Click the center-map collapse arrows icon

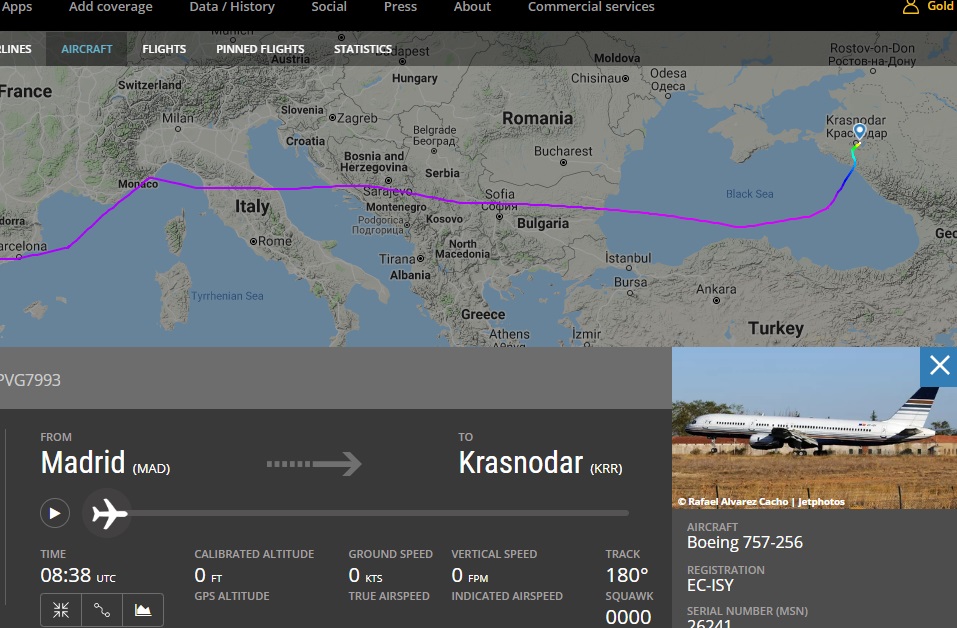point(61,609)
